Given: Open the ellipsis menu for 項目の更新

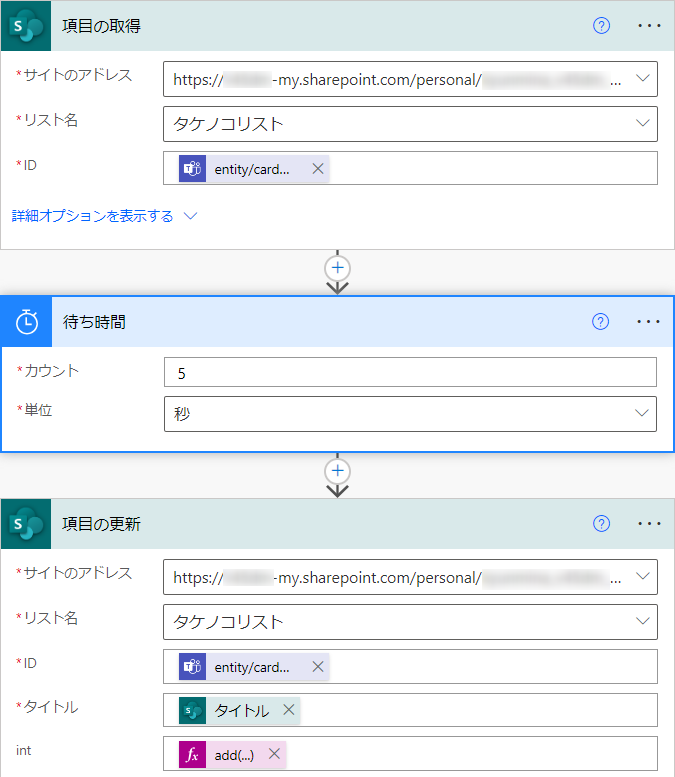Looking at the screenshot, I should pos(649,524).
